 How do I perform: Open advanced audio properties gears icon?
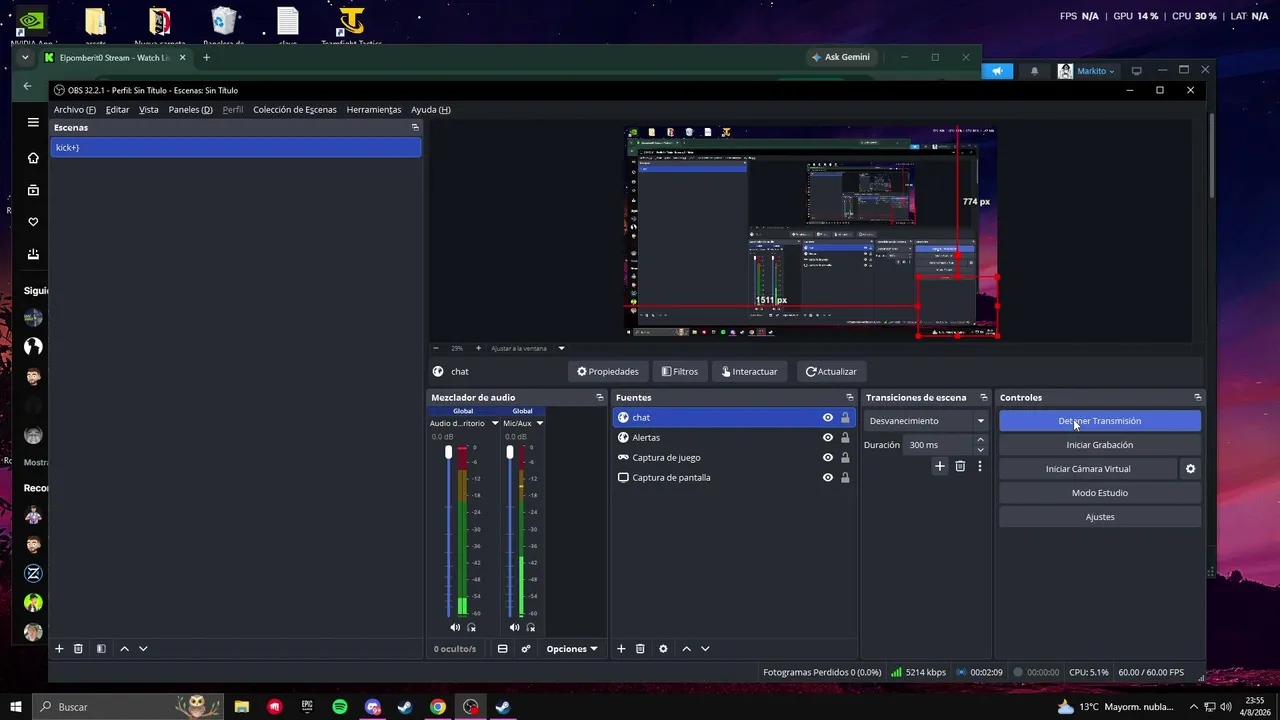coord(526,649)
